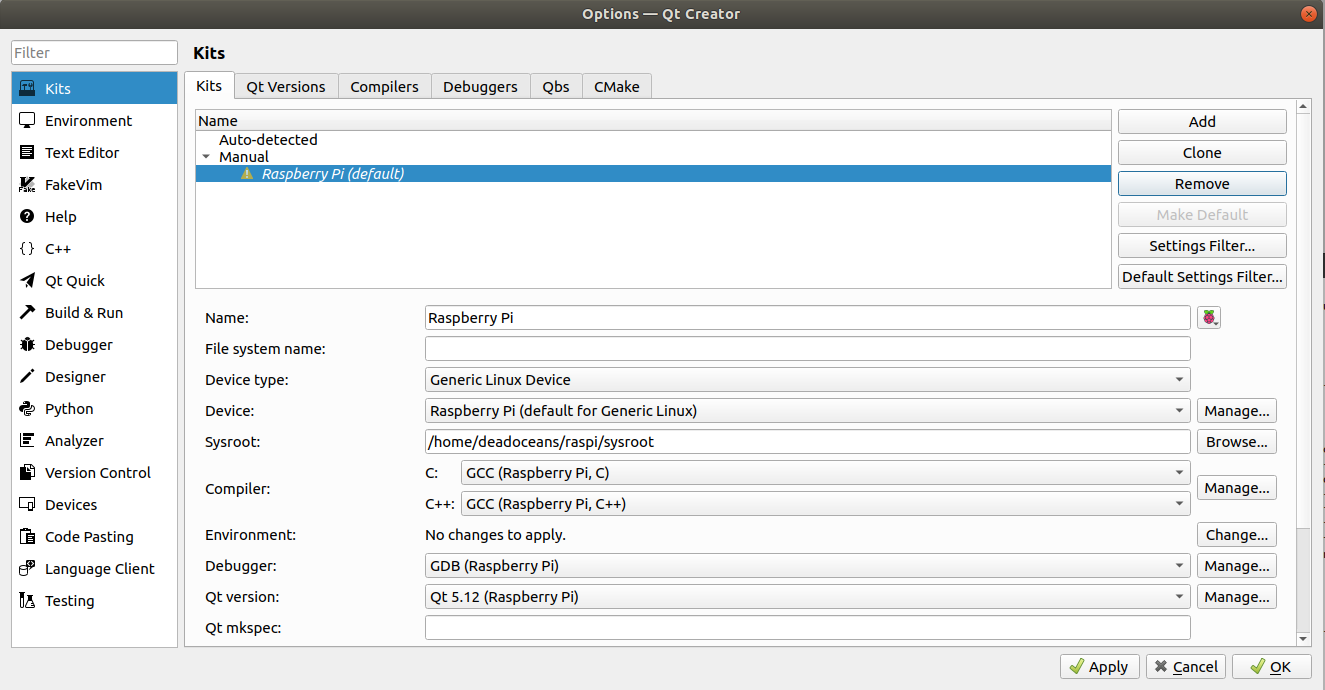Click the Debugger bug icon

tap(27, 344)
